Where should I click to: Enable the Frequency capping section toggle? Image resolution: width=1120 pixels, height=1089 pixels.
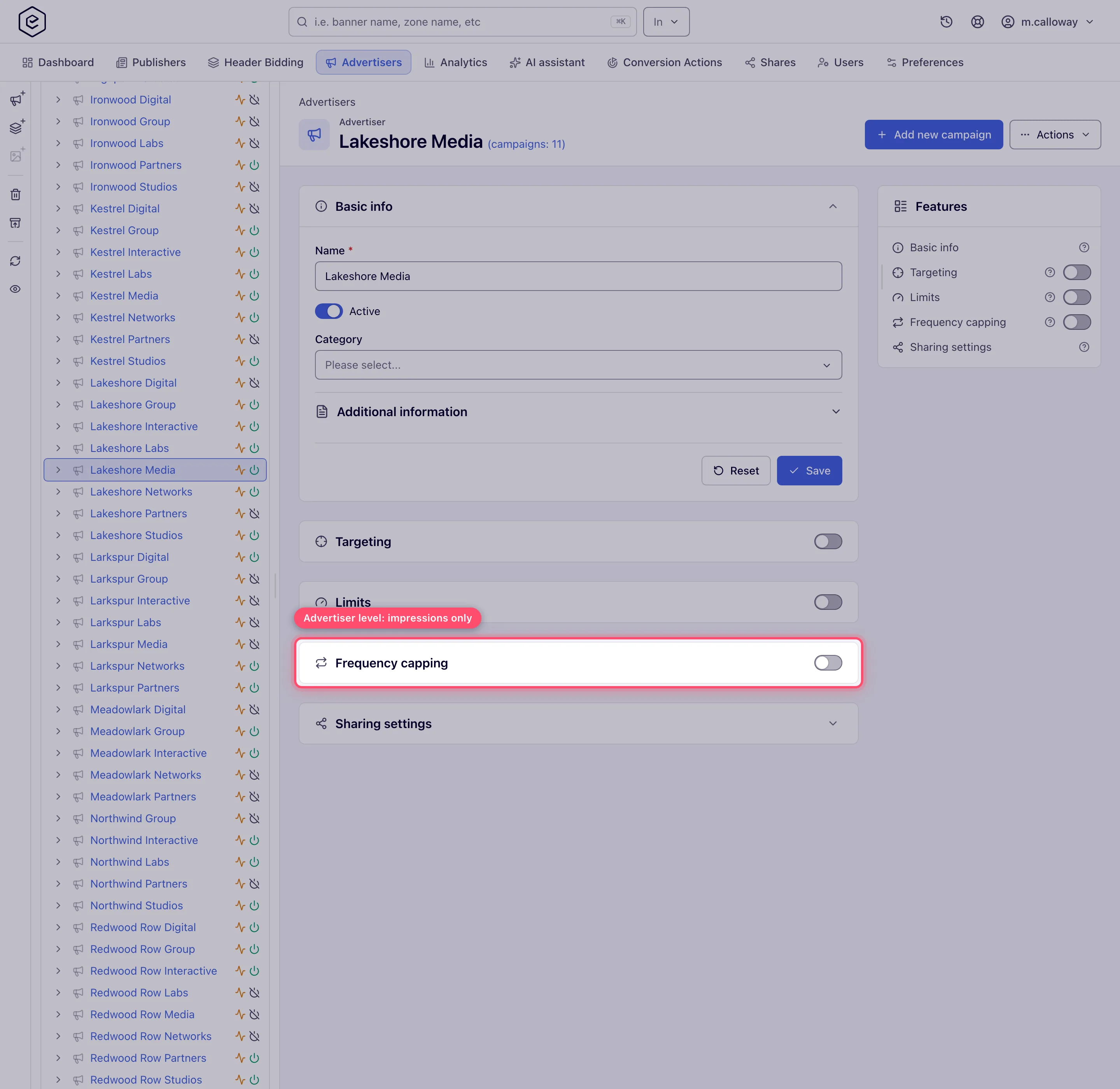828,663
